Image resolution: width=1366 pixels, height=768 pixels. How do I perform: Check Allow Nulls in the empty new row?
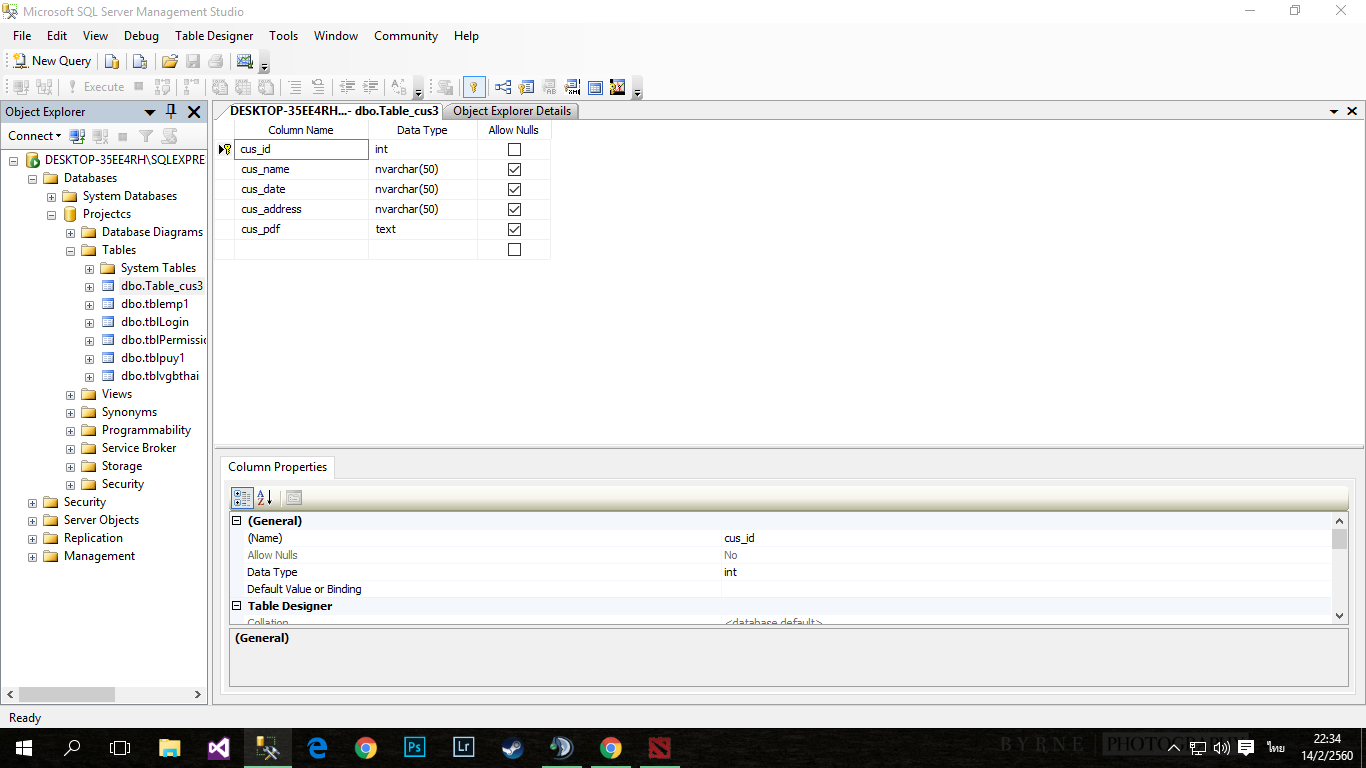(514, 250)
